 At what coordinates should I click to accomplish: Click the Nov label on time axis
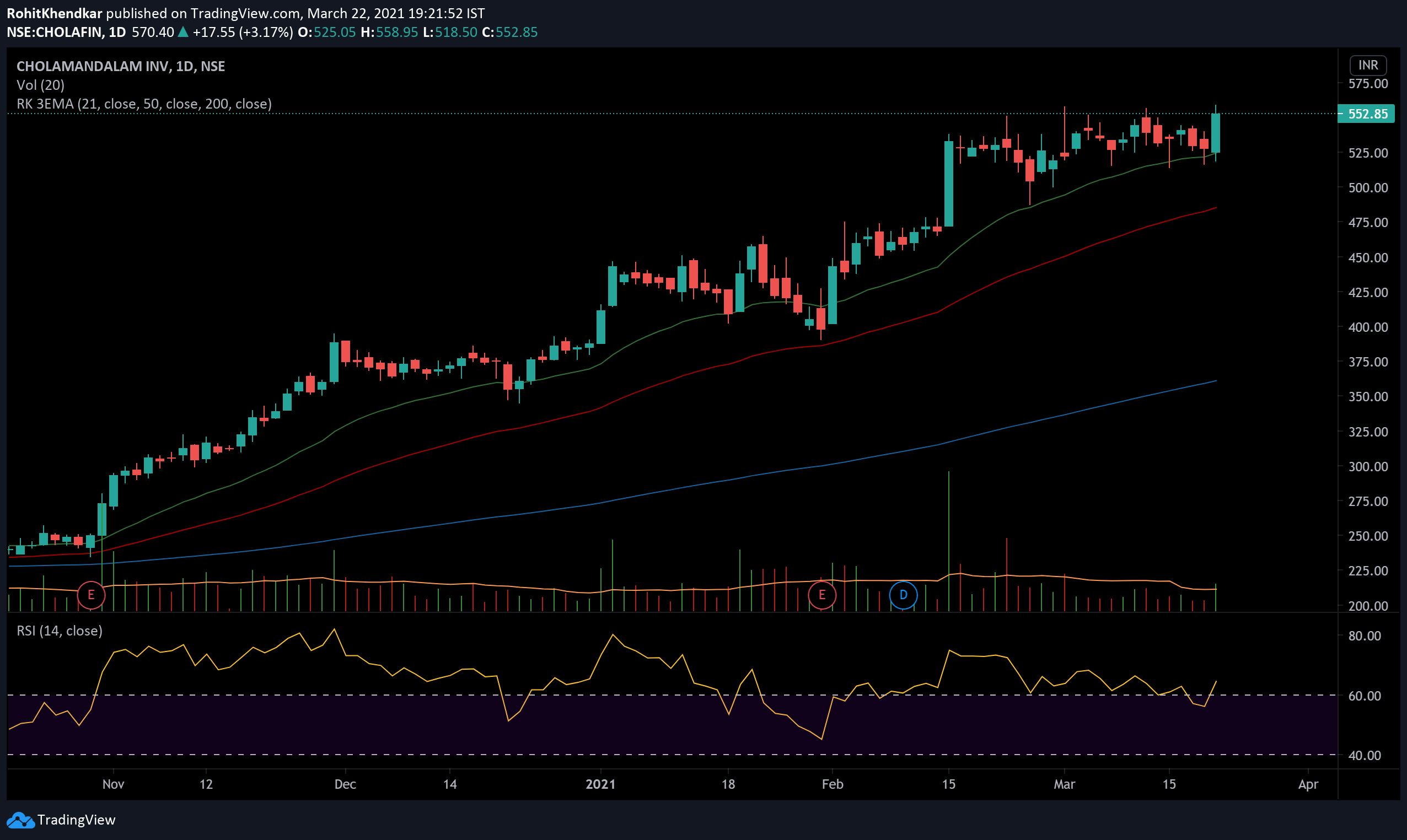[x=113, y=784]
